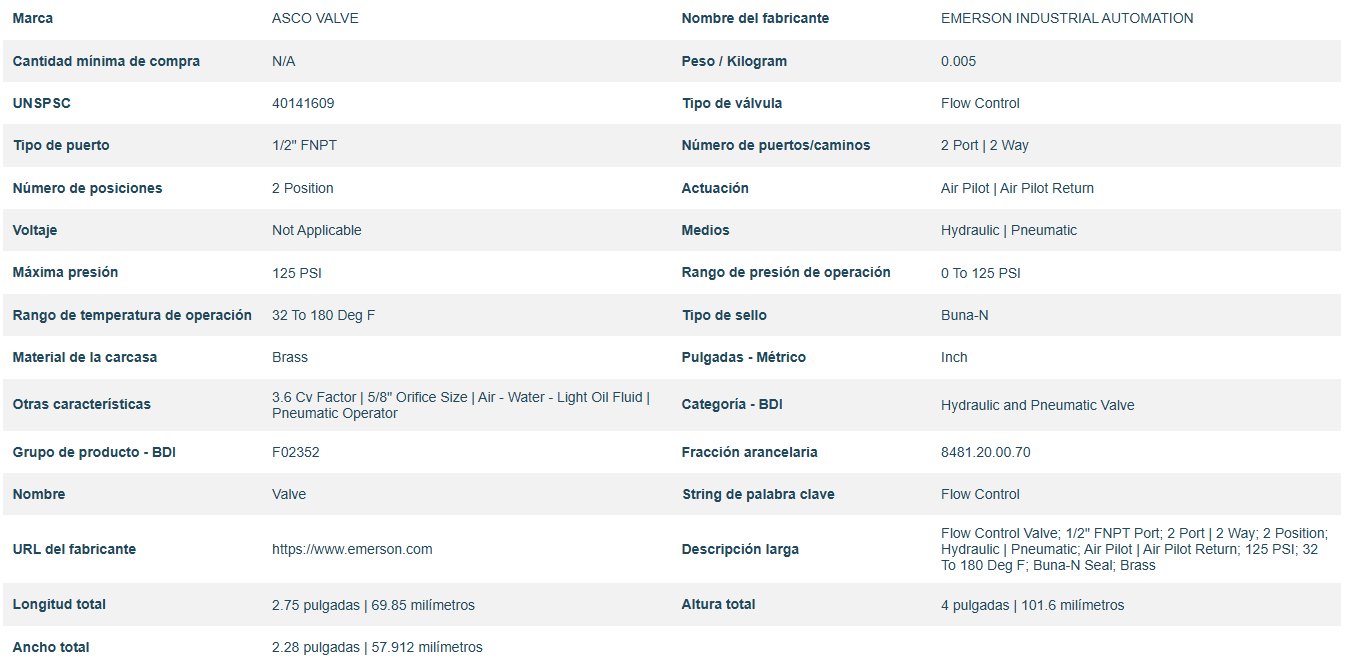Click the ASCO VALVE brand value
This screenshot has width=1346, height=664.
pos(315,18)
